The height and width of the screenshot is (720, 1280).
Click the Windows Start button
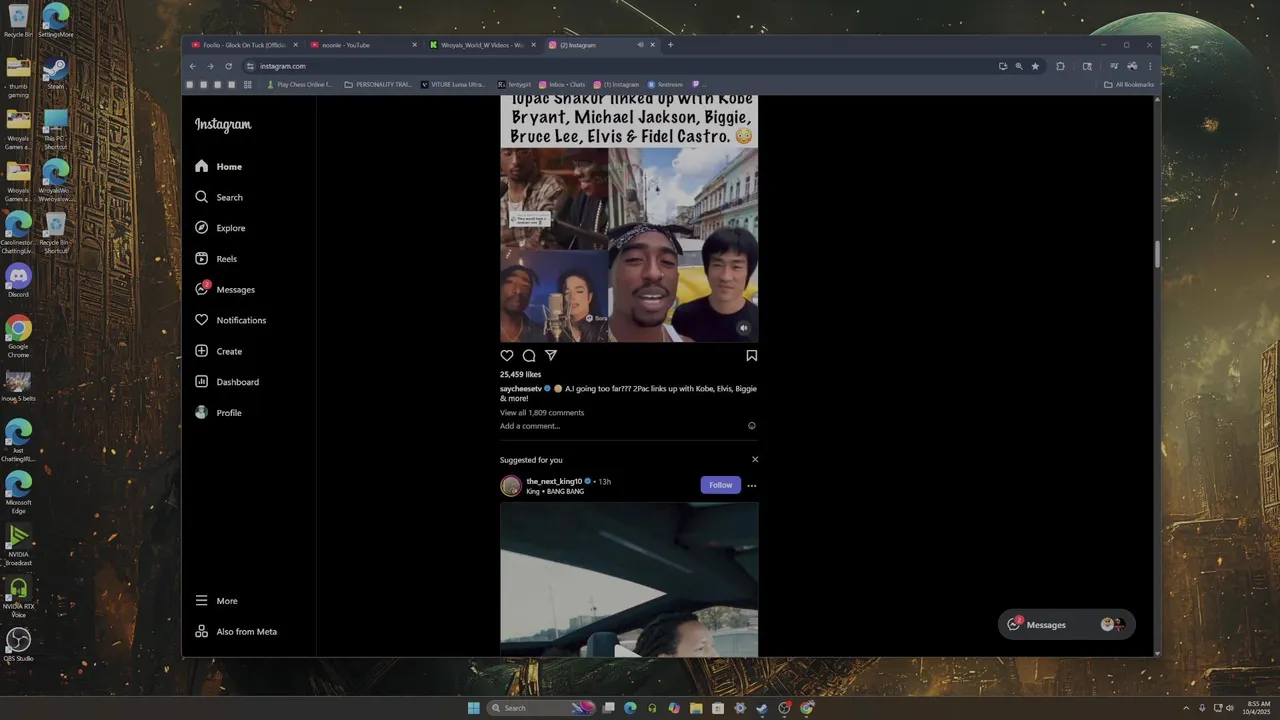473,708
